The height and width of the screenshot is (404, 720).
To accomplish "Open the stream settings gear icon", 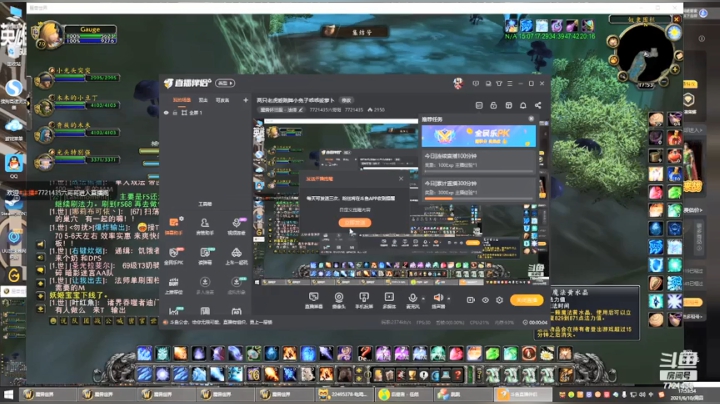I will [499, 300].
